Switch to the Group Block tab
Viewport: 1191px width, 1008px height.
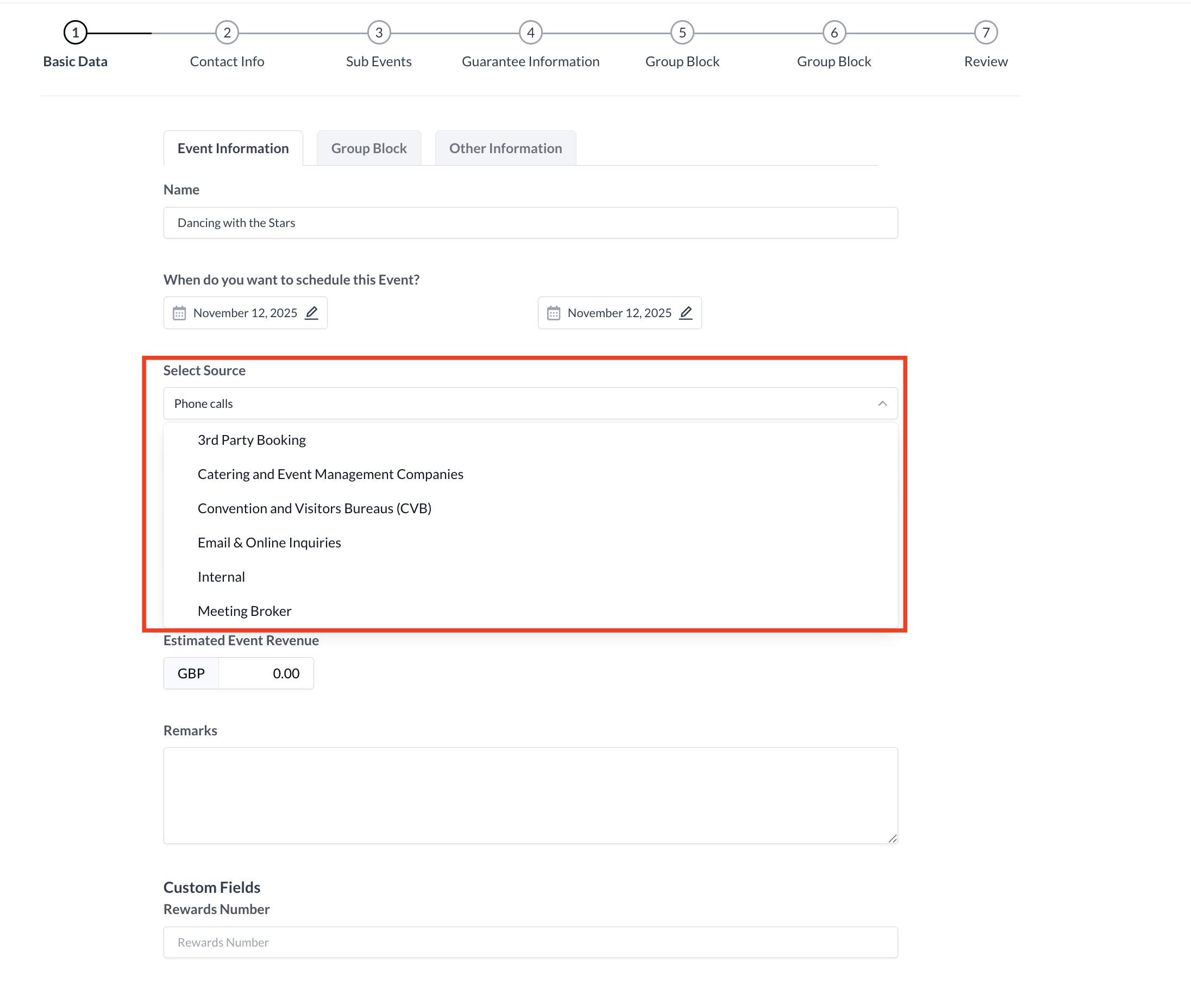click(368, 147)
